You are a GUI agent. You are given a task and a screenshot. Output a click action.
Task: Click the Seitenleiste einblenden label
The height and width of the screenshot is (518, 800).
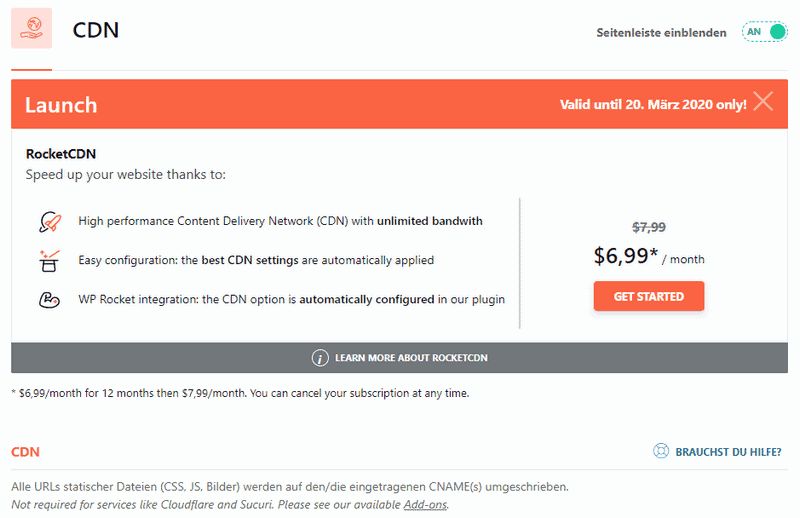click(x=661, y=32)
